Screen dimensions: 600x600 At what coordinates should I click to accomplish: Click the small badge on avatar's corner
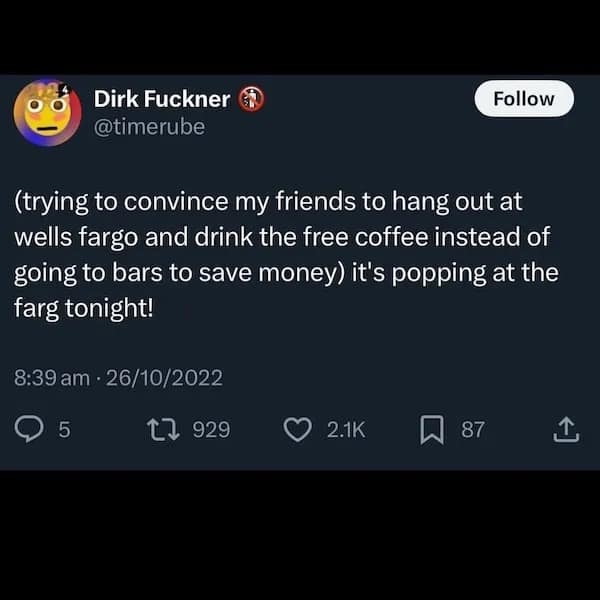pos(64,90)
